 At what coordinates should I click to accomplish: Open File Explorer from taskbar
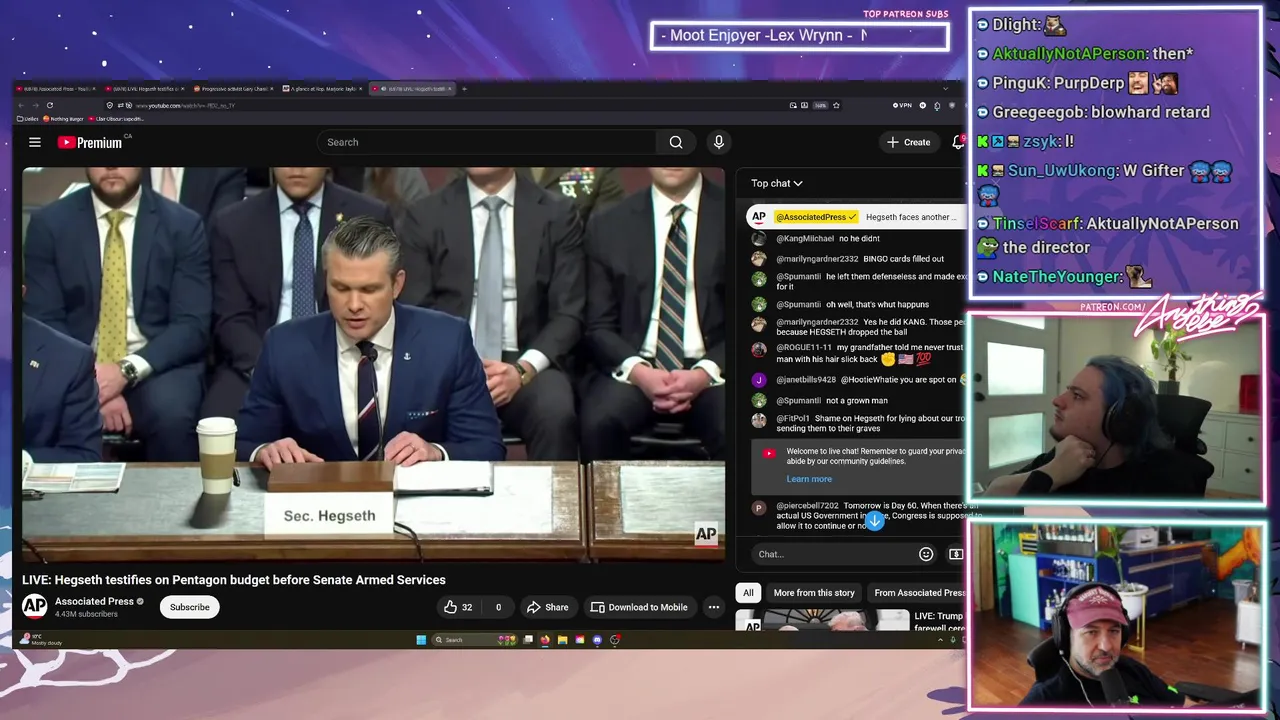pos(563,640)
